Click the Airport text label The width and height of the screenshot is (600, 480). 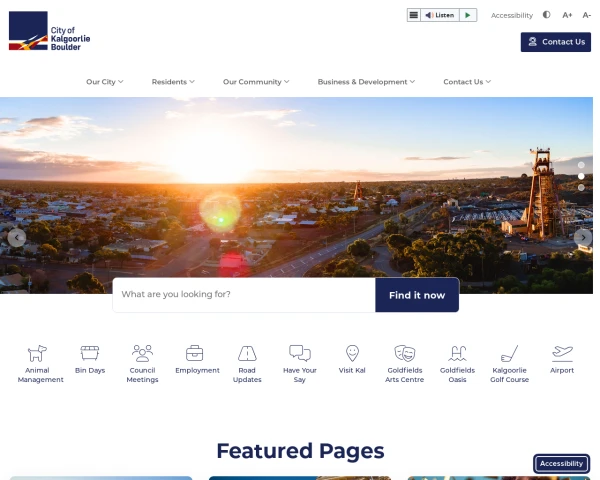562,371
